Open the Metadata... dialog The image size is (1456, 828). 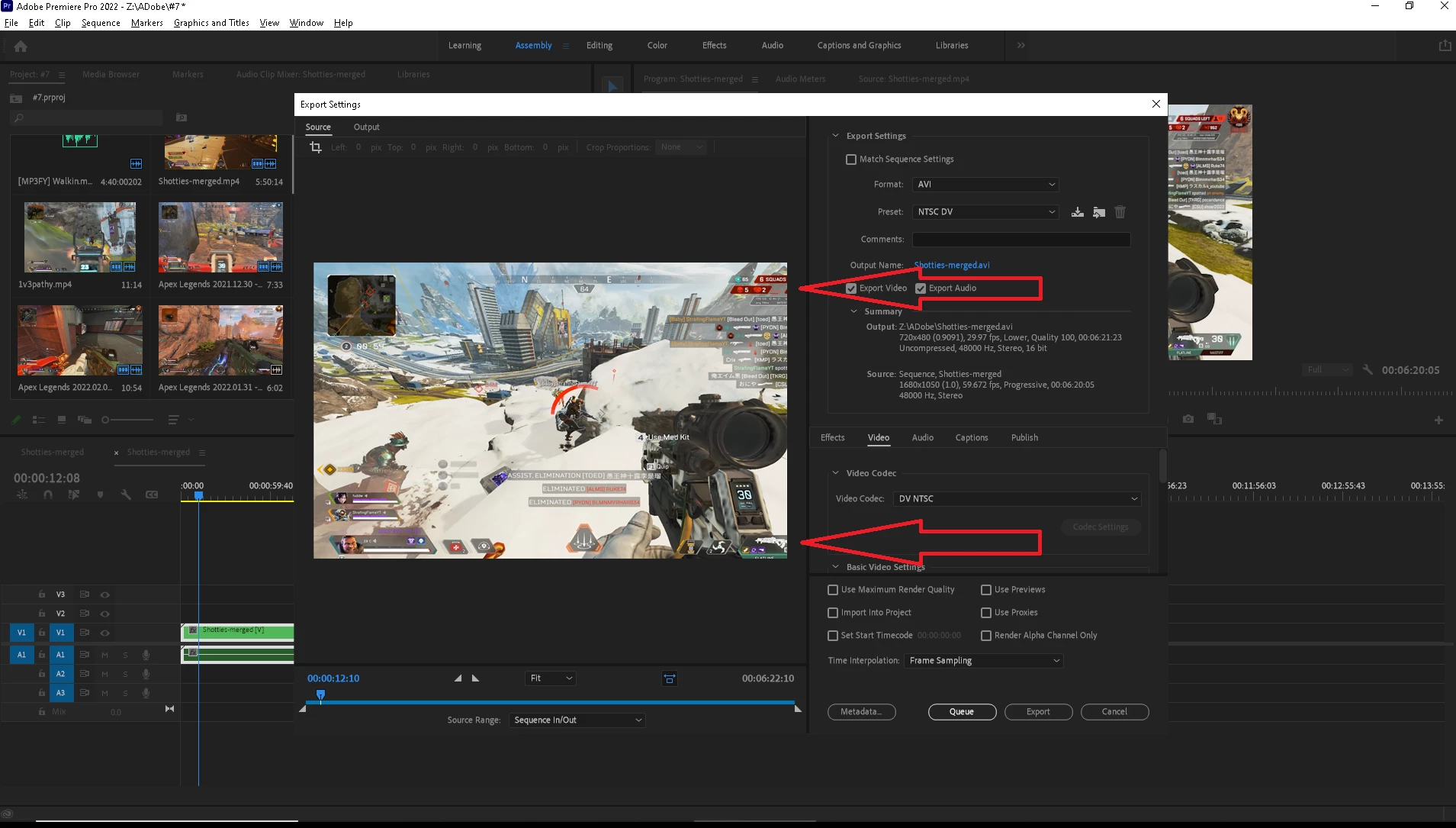tap(861, 712)
